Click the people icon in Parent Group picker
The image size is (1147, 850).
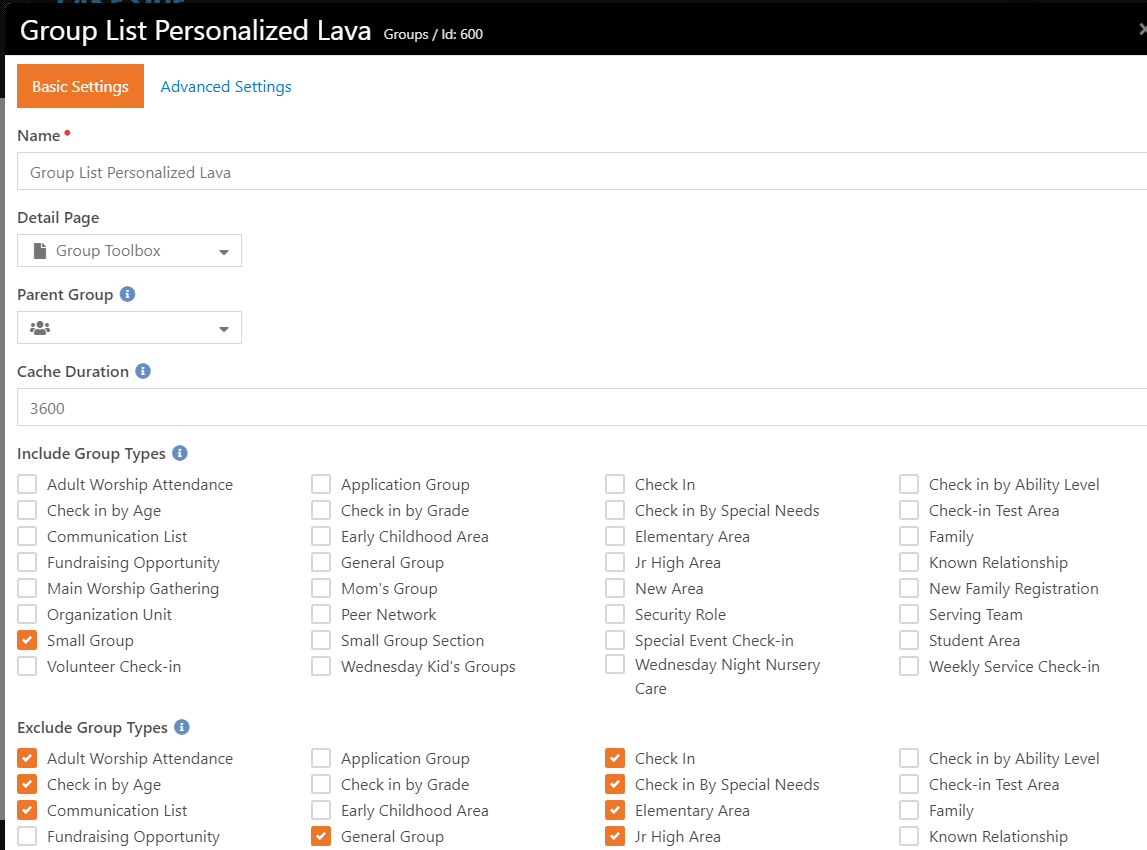[40, 328]
